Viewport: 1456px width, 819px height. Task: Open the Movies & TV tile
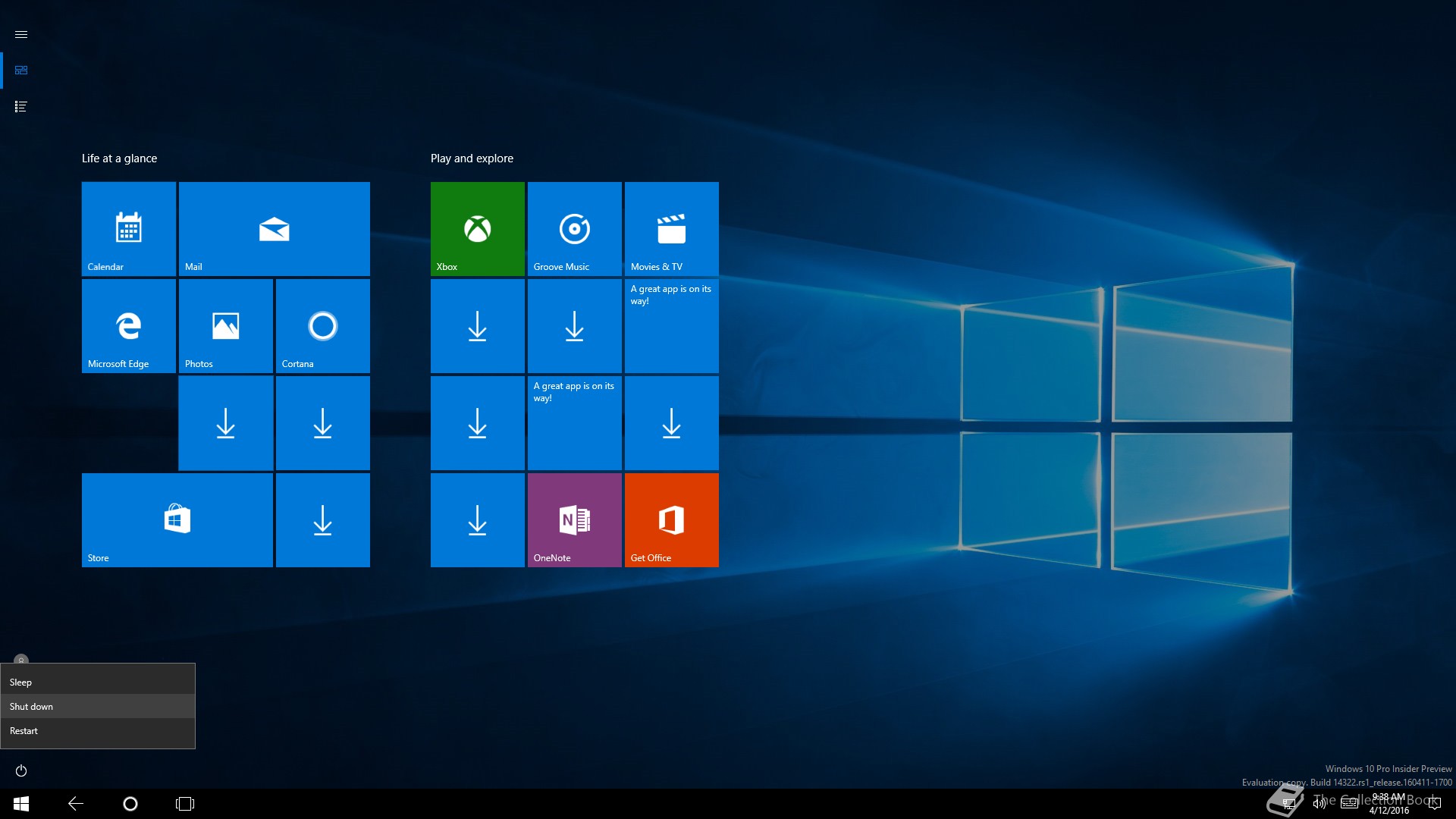pos(672,229)
